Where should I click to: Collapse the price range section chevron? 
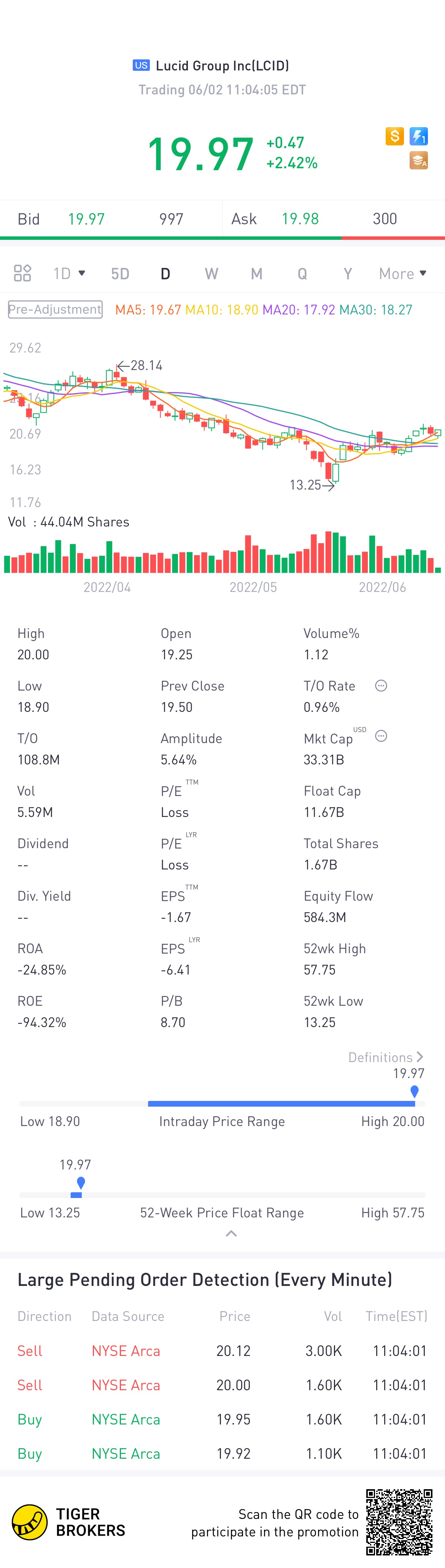click(231, 1234)
